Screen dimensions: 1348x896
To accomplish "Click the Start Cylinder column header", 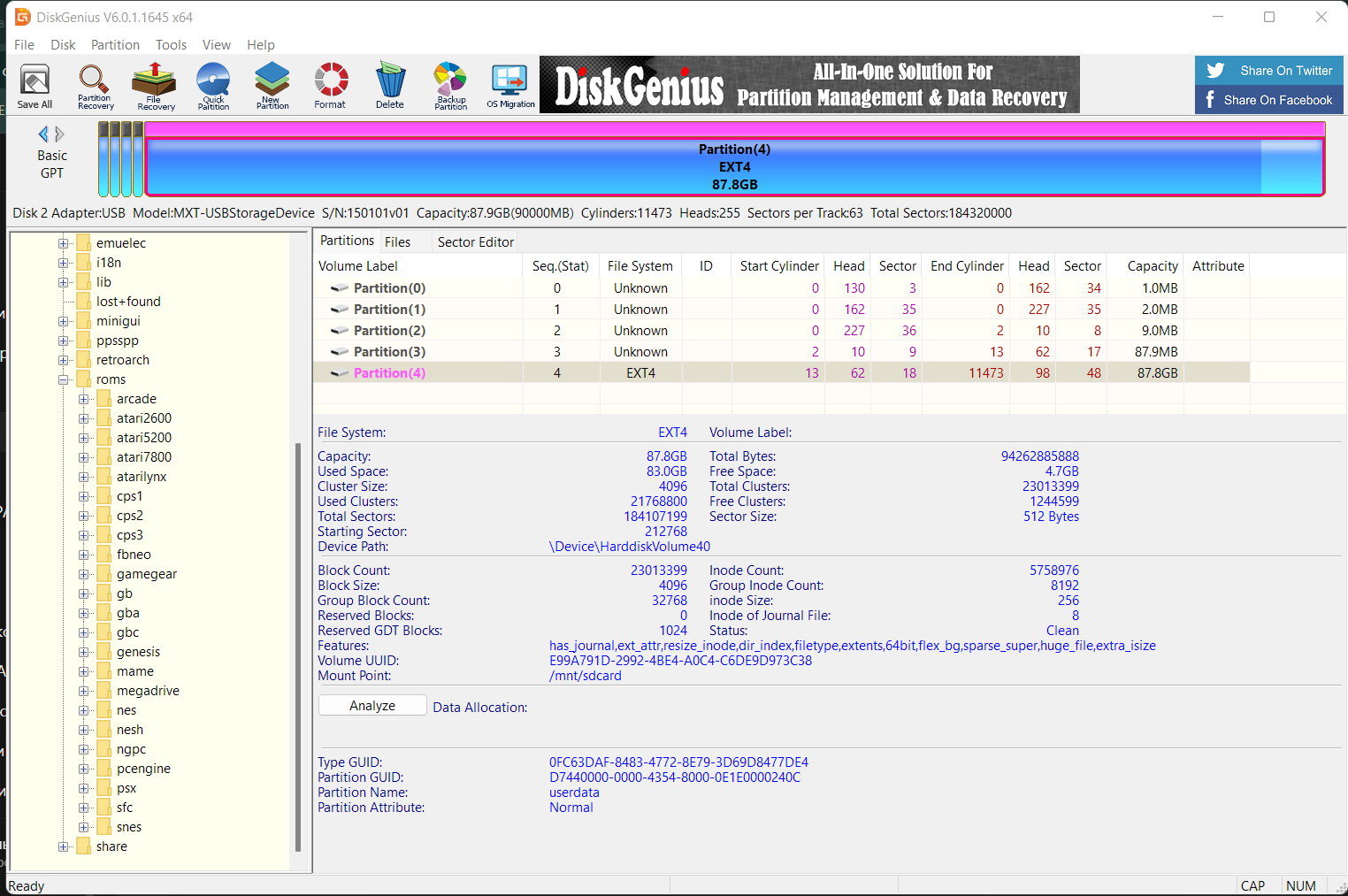I will [778, 266].
